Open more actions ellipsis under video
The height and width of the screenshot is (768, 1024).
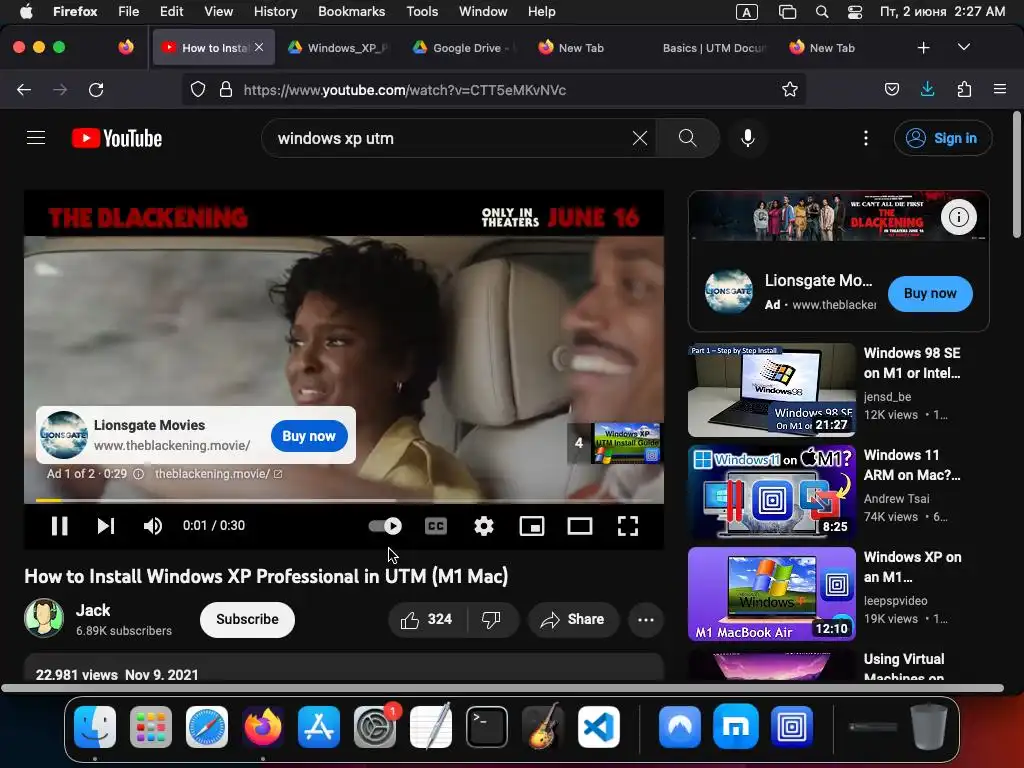pos(646,620)
